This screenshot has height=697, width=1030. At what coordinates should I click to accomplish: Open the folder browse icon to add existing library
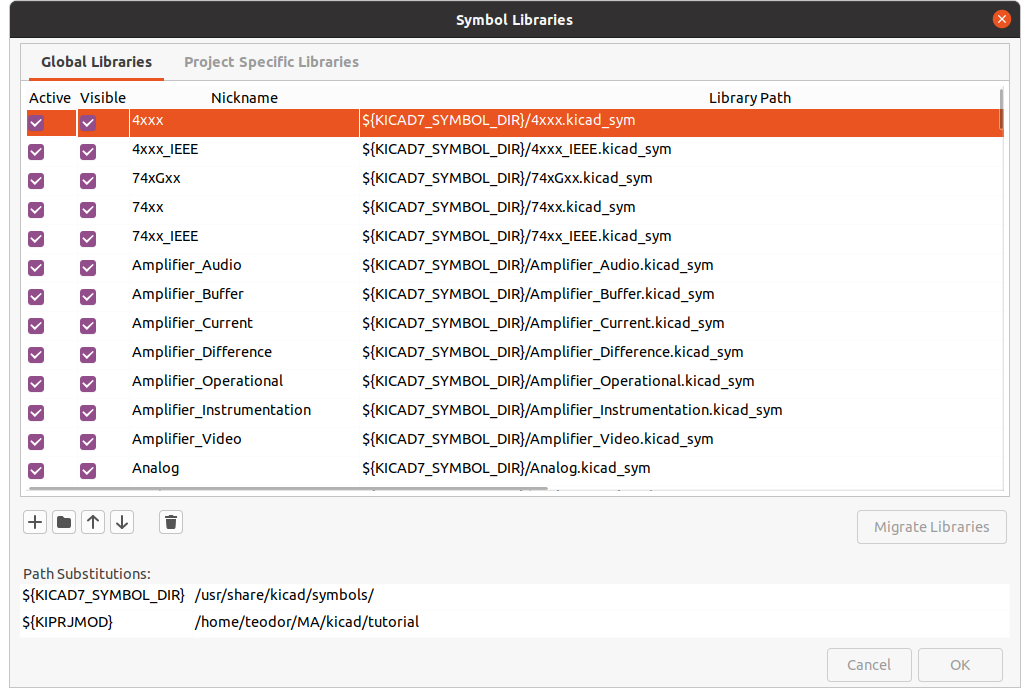click(64, 522)
